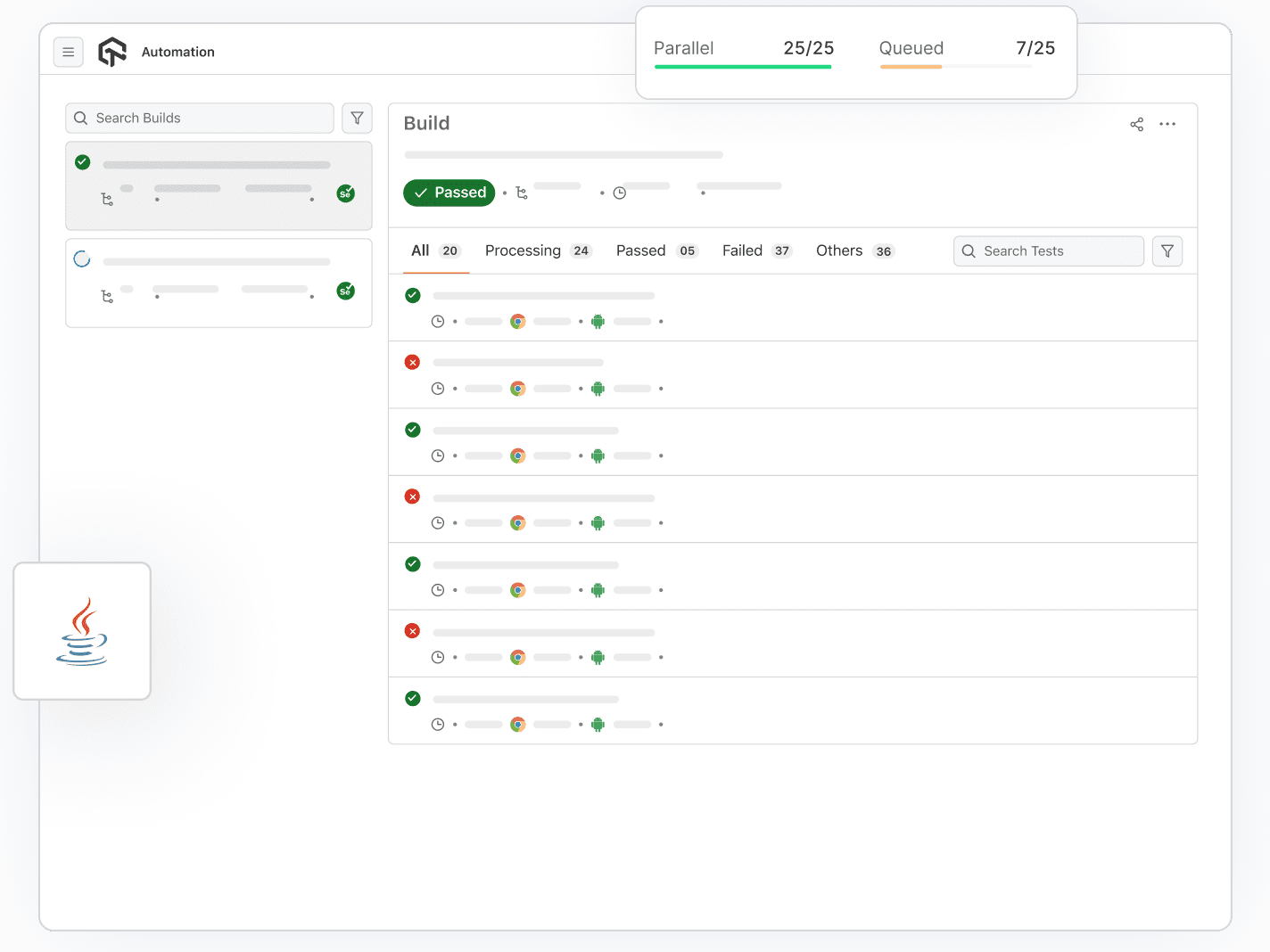Click the Parallel progress bar showing 25/25
Screen dimensions: 1270x952
pyautogui.click(x=743, y=67)
